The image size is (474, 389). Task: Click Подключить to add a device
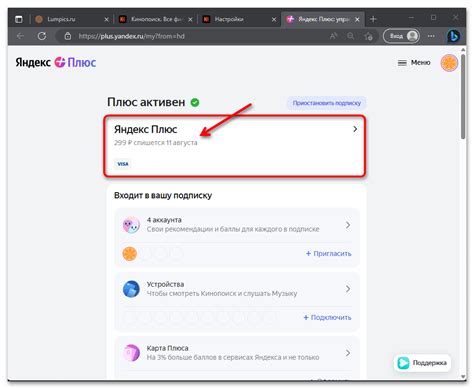pyautogui.click(x=327, y=317)
